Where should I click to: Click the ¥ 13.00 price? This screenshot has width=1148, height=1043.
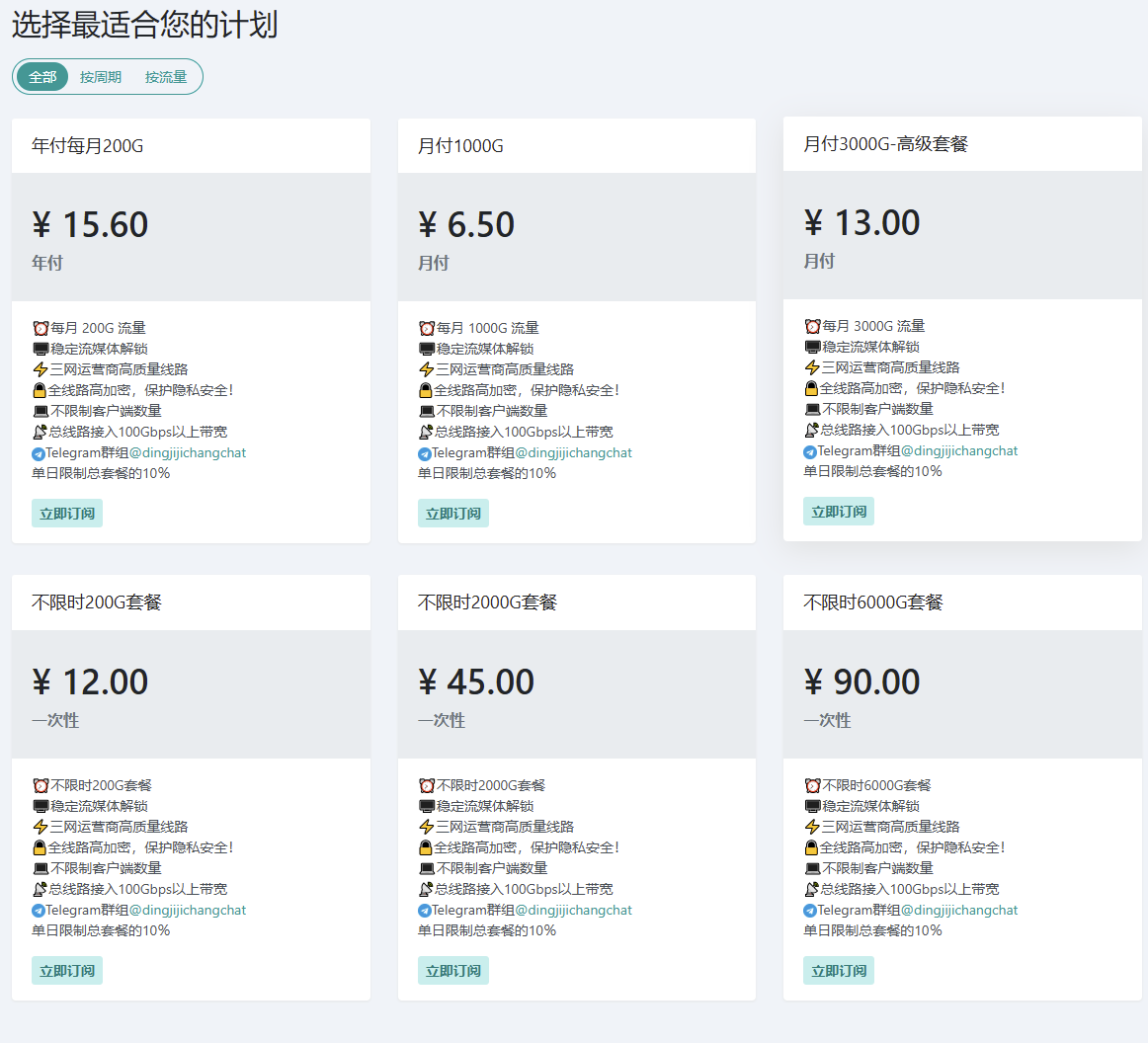tap(861, 222)
